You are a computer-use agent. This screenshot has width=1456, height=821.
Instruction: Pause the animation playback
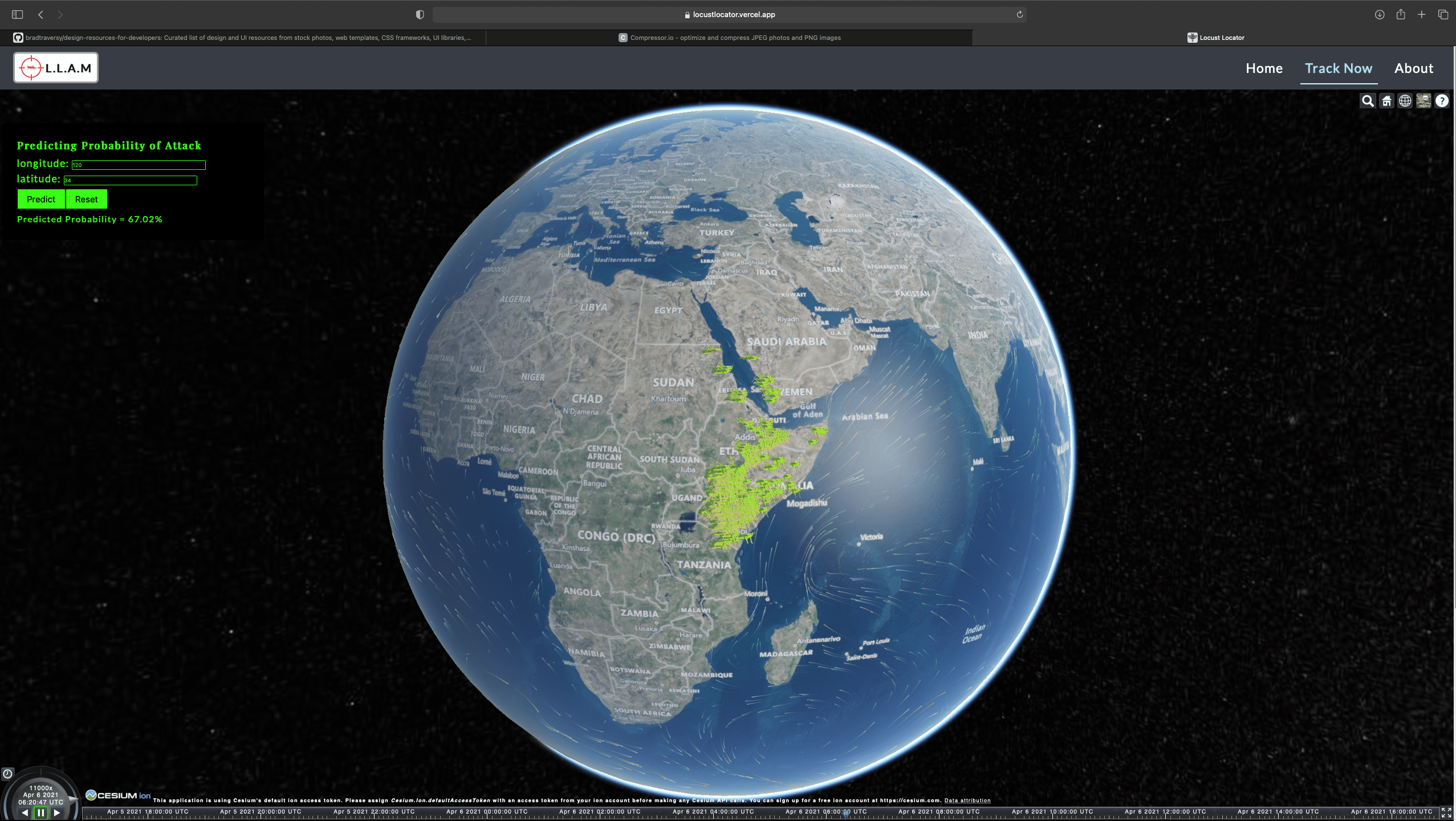coord(40,813)
